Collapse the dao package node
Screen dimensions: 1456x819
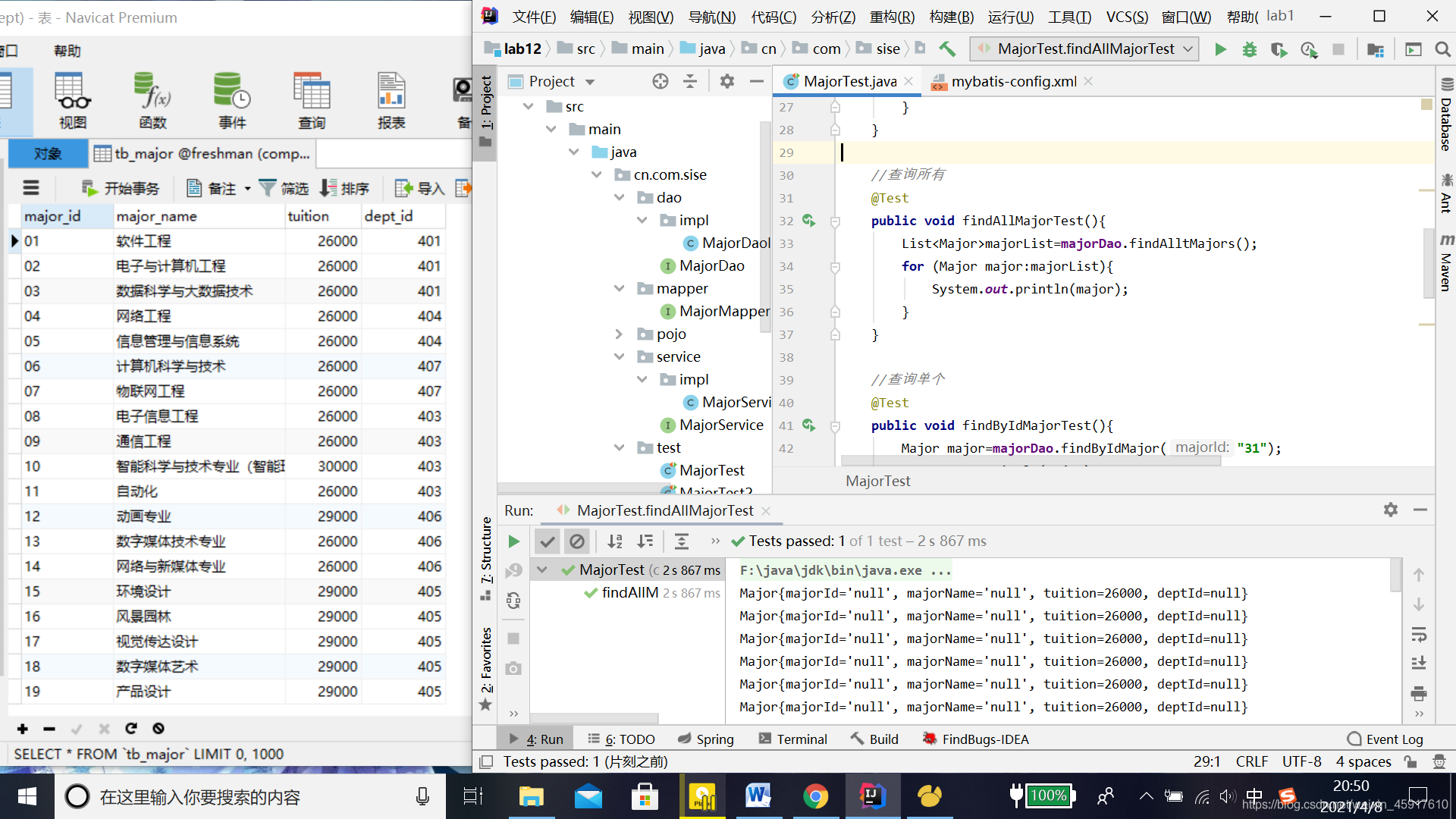619,198
